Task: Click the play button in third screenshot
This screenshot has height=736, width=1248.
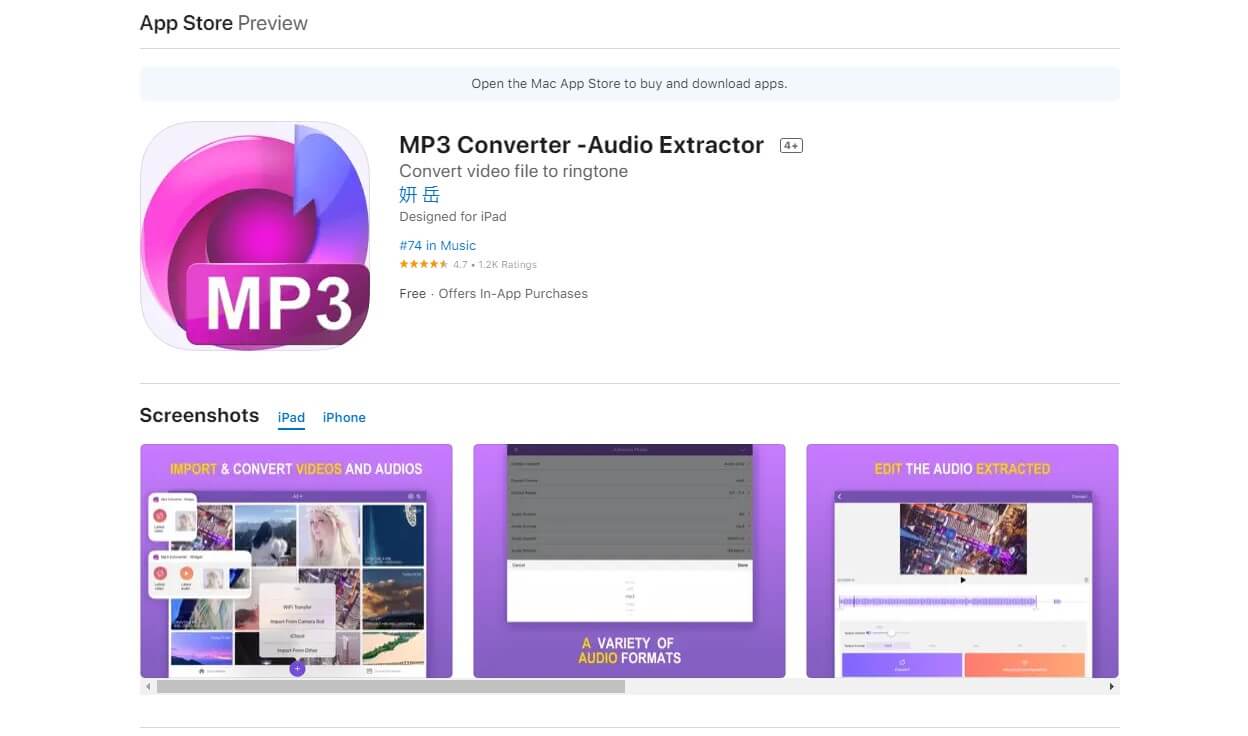Action: click(x=963, y=579)
